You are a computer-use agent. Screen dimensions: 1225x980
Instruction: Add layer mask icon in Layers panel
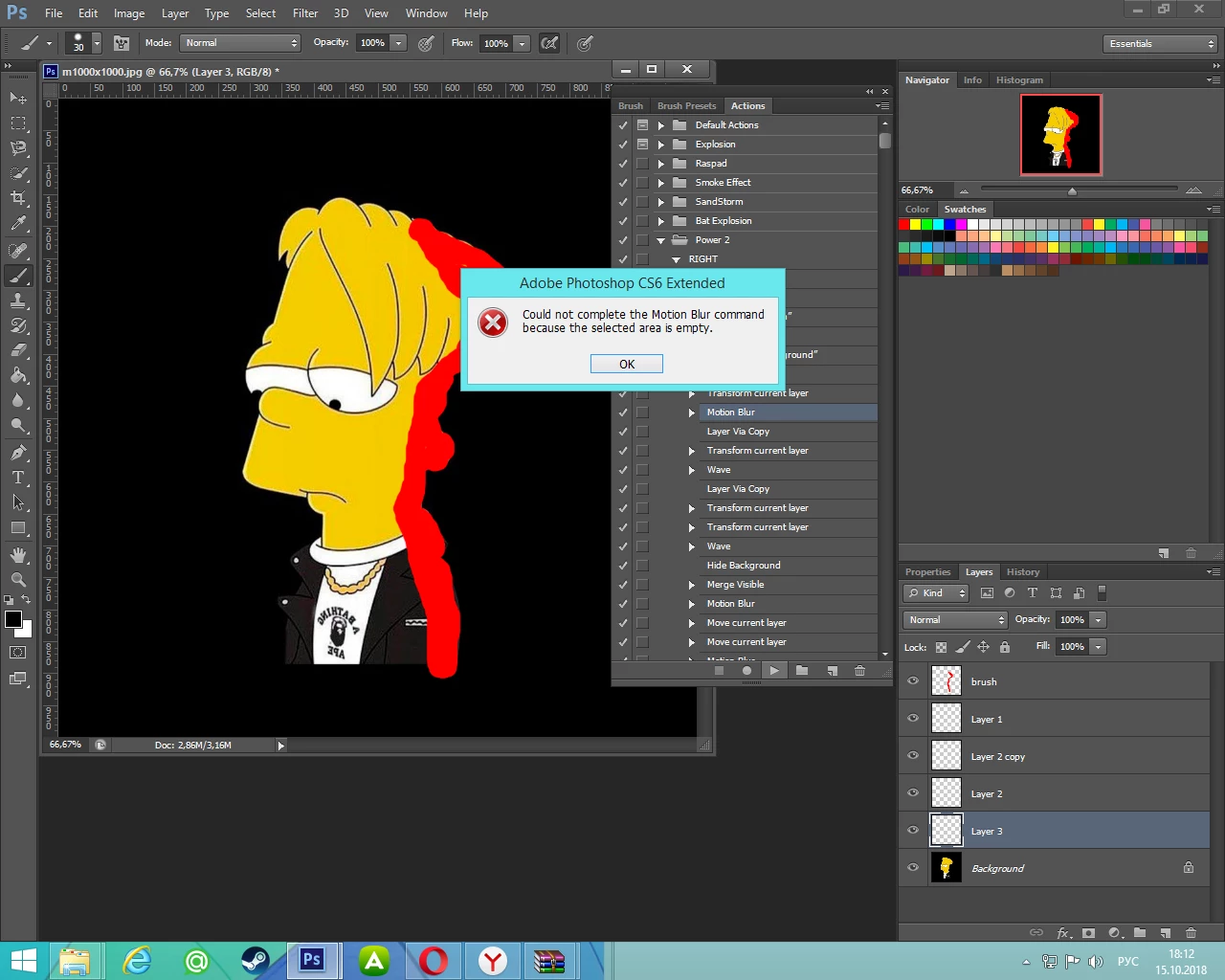[x=1088, y=932]
